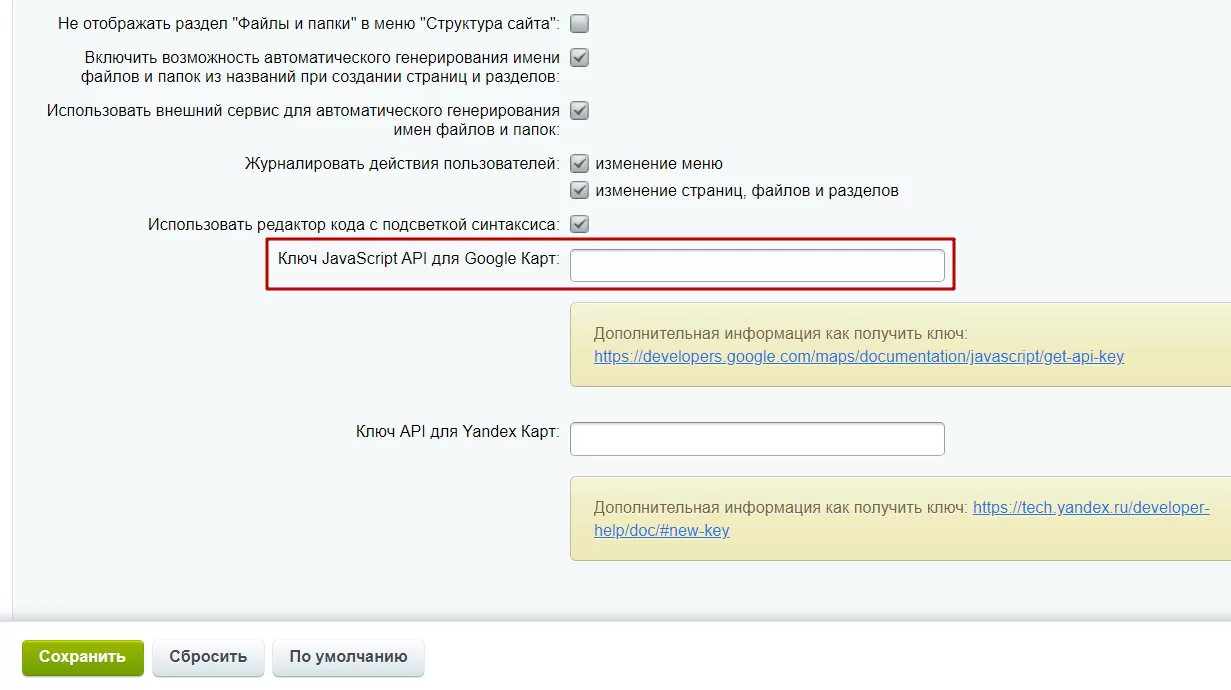Image resolution: width=1231 pixels, height=690 pixels.
Task: Disable code editor syntax highlighting checkbox
Action: click(579, 224)
